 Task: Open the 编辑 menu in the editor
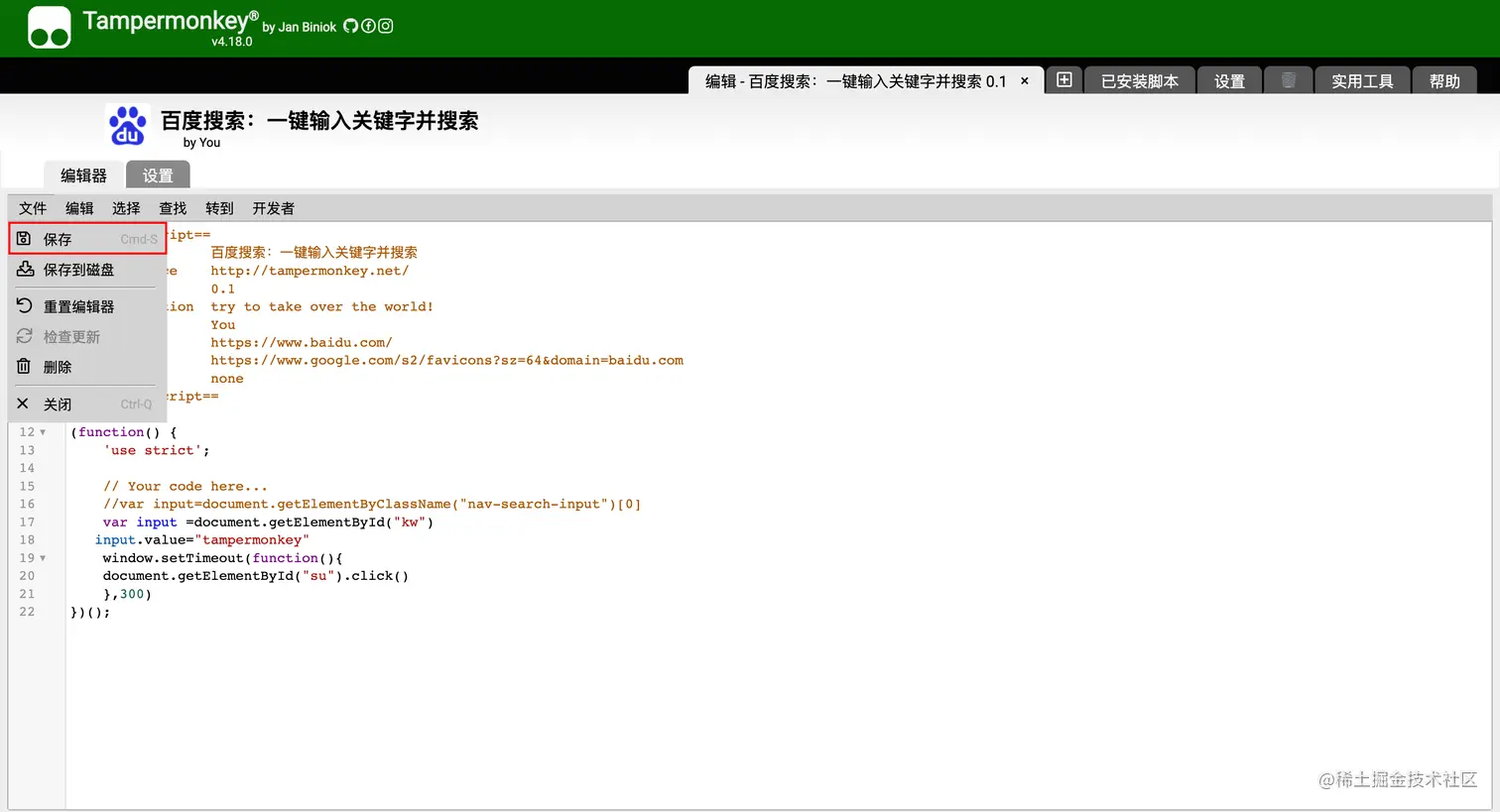pyautogui.click(x=79, y=208)
